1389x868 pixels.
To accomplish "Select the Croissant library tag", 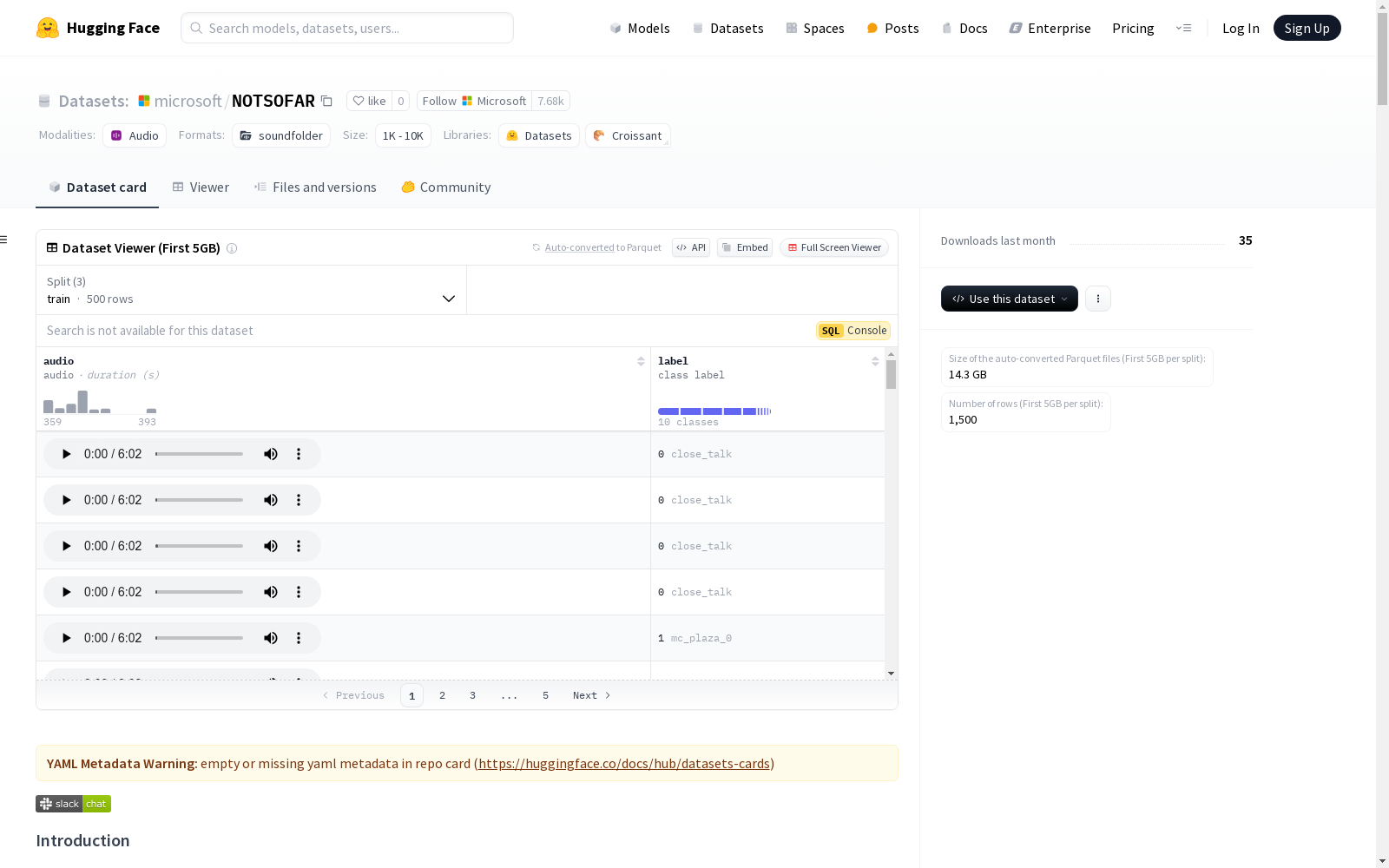I will [x=628, y=135].
